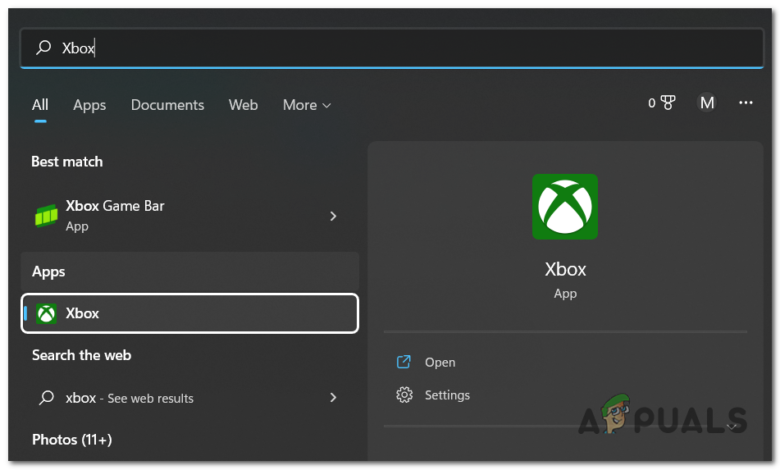The width and height of the screenshot is (780, 470).
Task: Expand more actions chevron in preview pane
Action: pos(731,426)
